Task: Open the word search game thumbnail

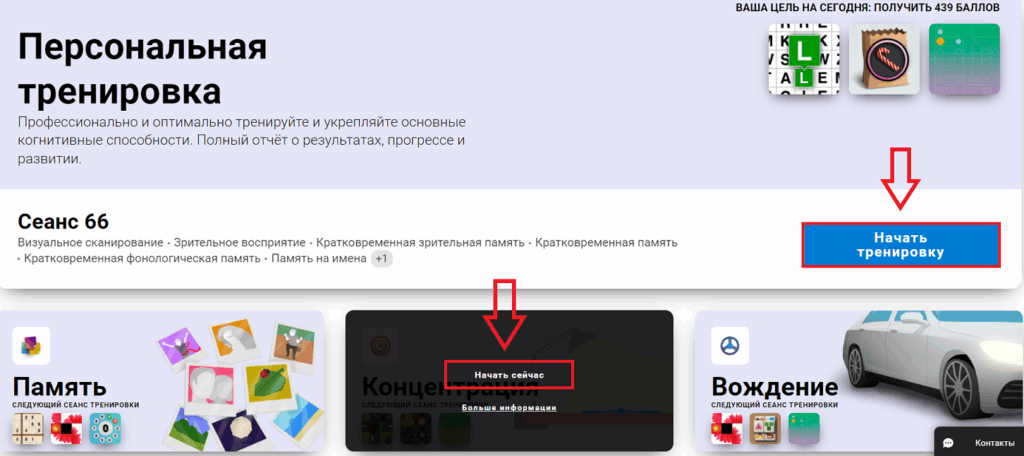Action: tap(803, 59)
